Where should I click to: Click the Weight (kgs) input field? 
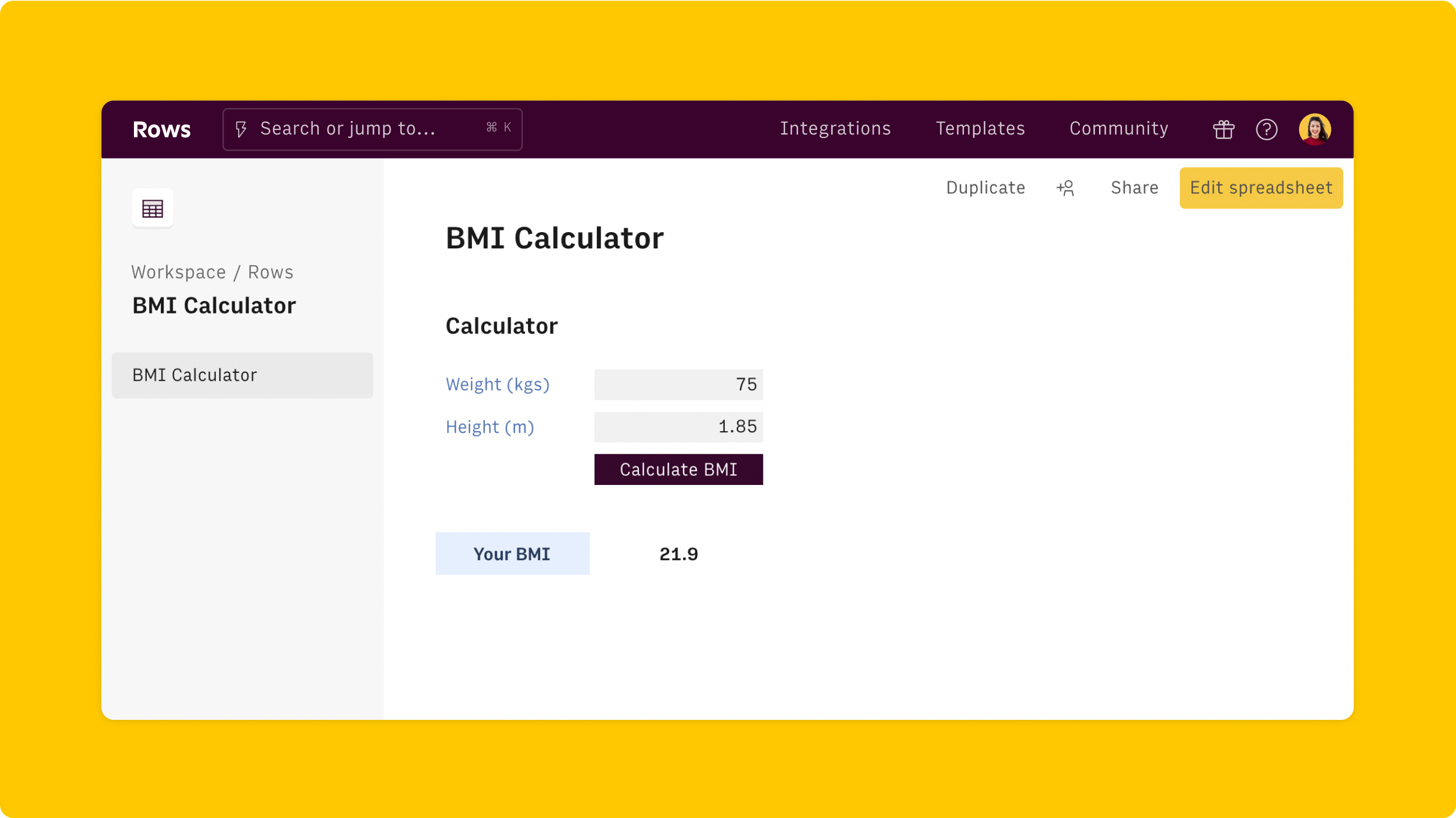pos(678,385)
